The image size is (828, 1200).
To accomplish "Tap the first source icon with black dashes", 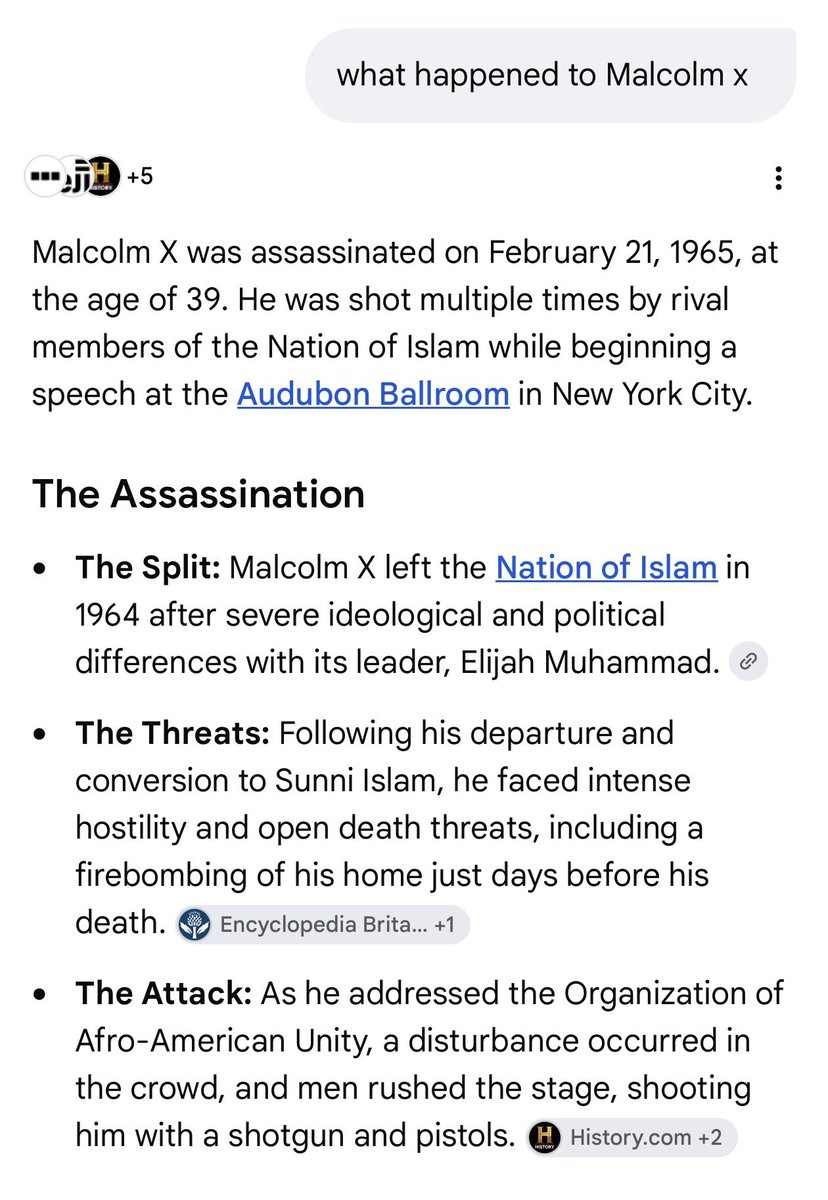I will click(42, 177).
